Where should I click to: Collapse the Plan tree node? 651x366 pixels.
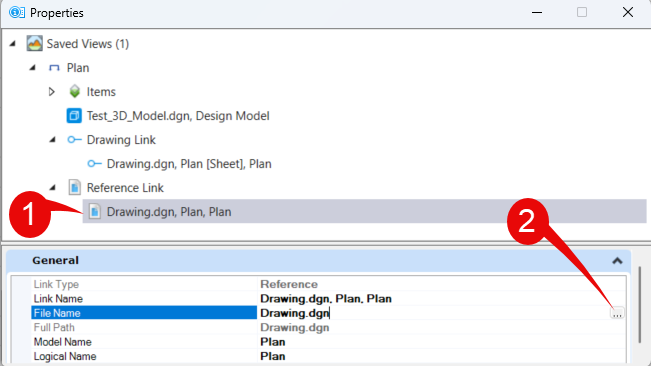tap(32, 68)
